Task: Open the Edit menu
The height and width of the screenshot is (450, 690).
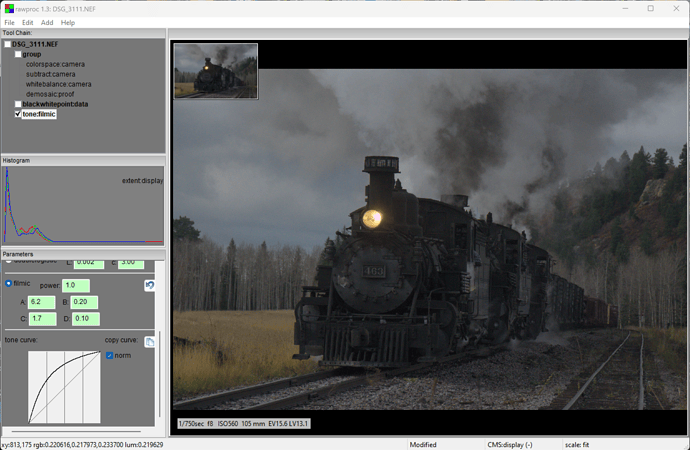Action: [x=28, y=22]
